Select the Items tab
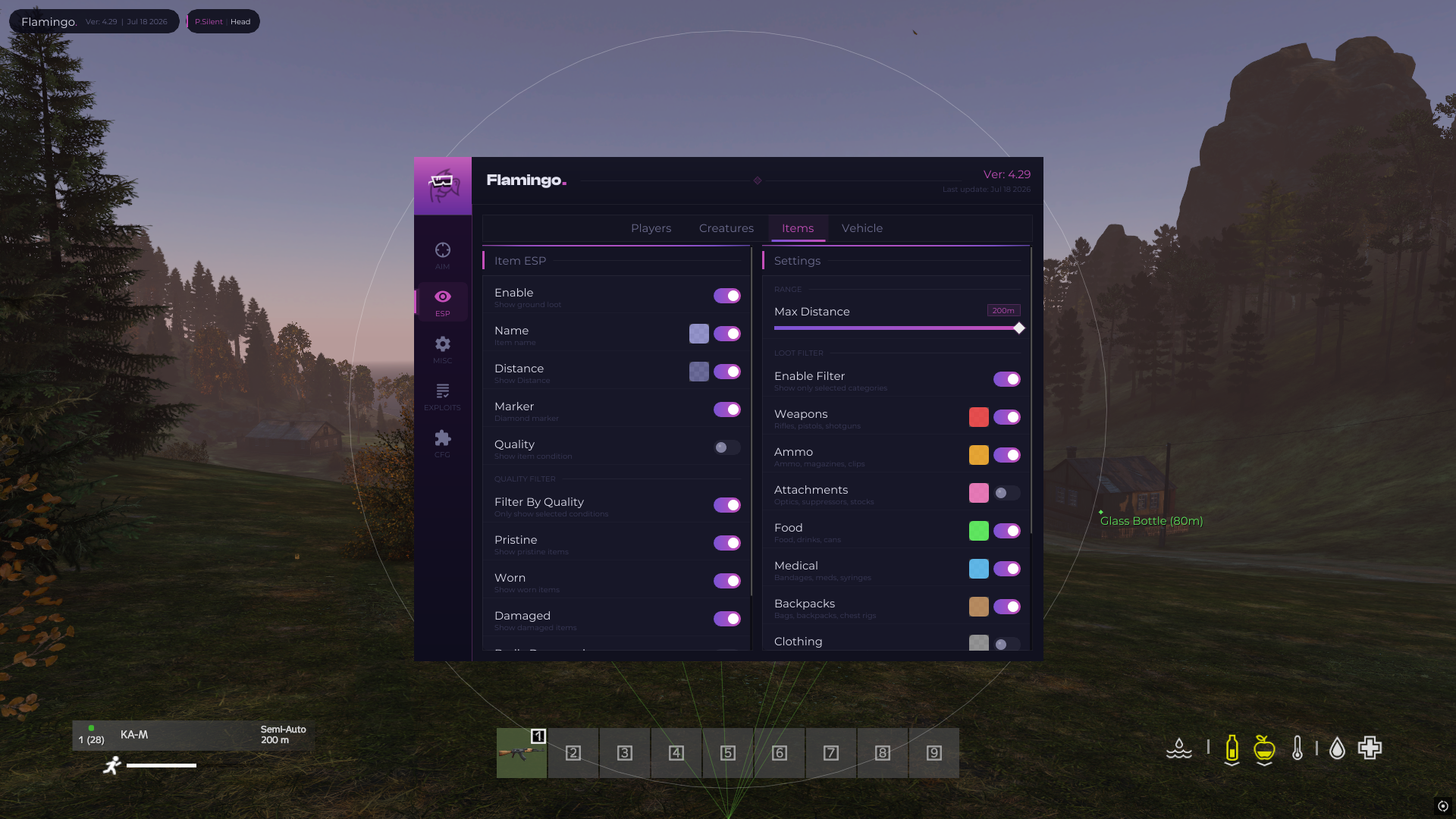The width and height of the screenshot is (1456, 819). coord(798,228)
